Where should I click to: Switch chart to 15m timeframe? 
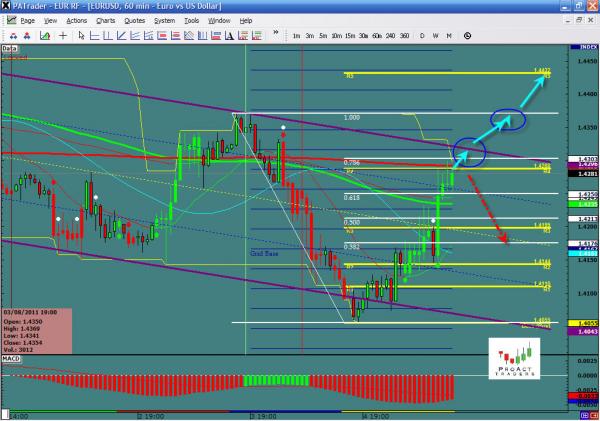click(350, 36)
